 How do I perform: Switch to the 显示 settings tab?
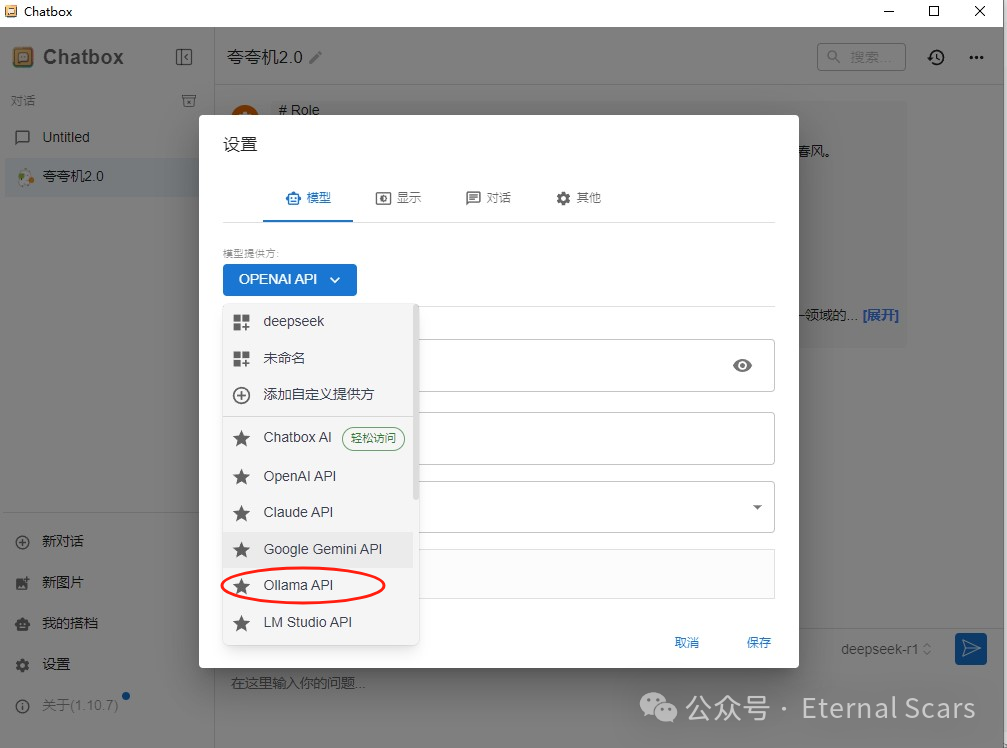398,198
